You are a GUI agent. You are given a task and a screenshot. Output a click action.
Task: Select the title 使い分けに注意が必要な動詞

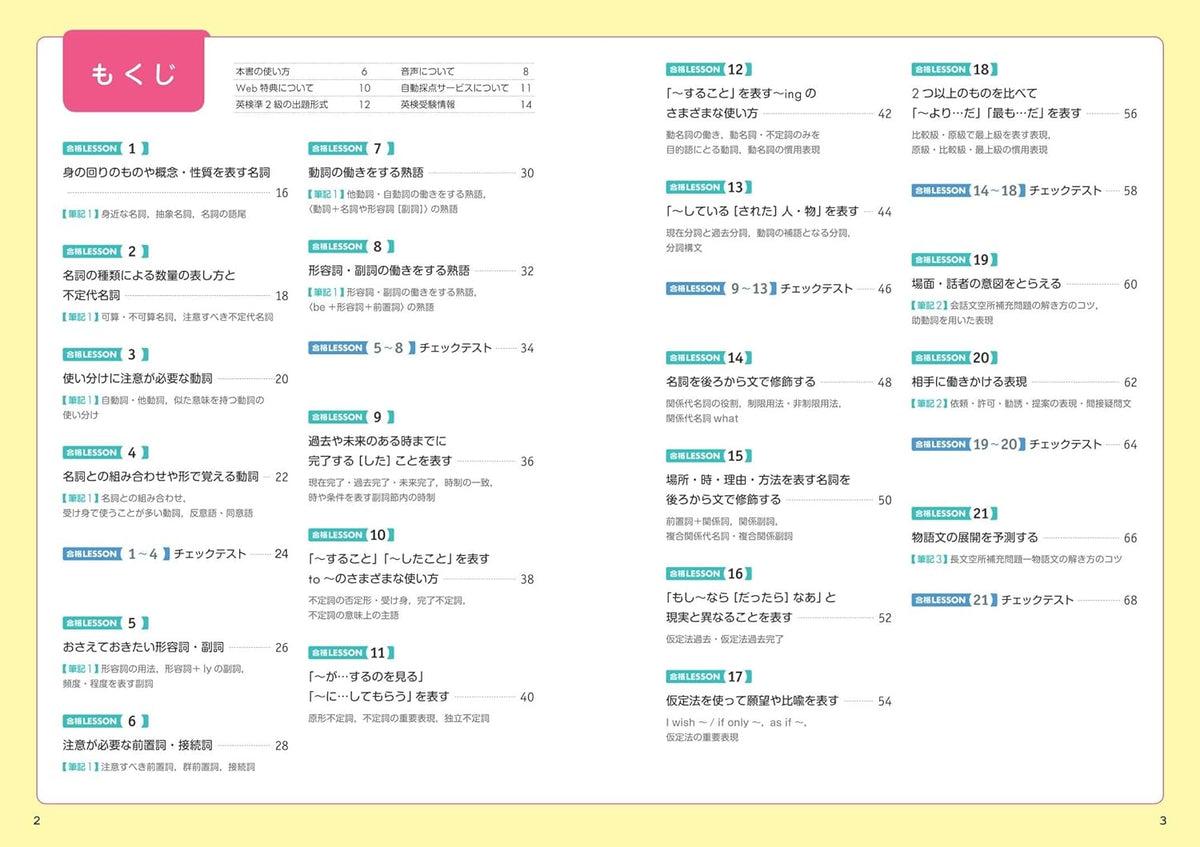(137, 379)
